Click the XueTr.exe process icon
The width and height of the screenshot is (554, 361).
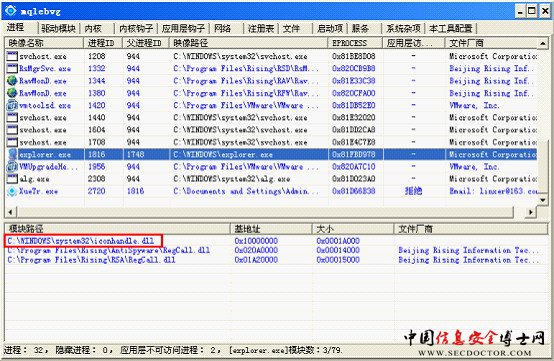[12, 191]
